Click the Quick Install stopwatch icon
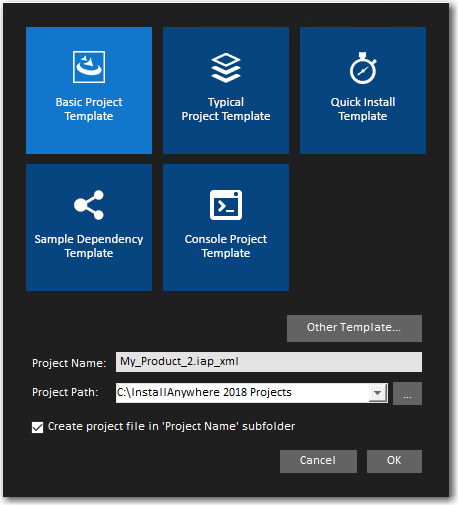The height and width of the screenshot is (505, 458). (x=363, y=68)
